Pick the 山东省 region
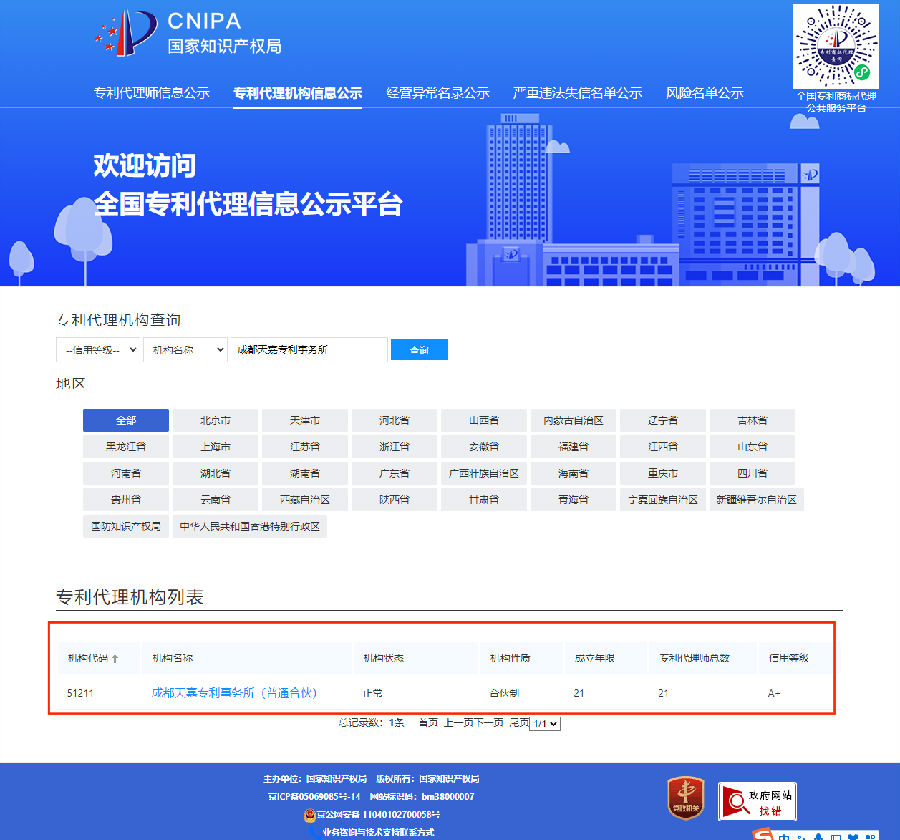The height and width of the screenshot is (840, 900). (x=752, y=446)
